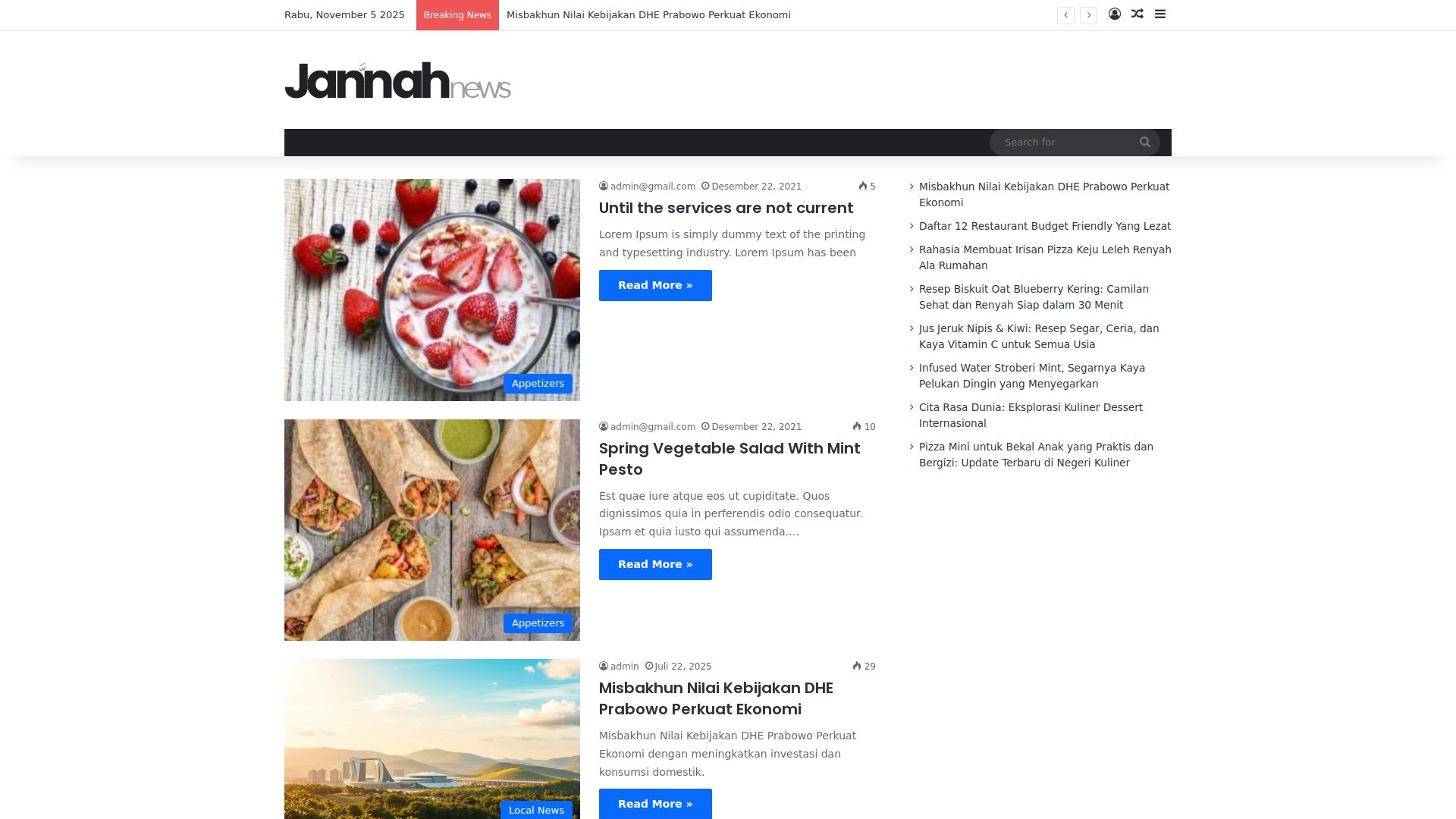Click the random article shuffle icon
Screen dimensions: 1456x819
click(x=1137, y=14)
